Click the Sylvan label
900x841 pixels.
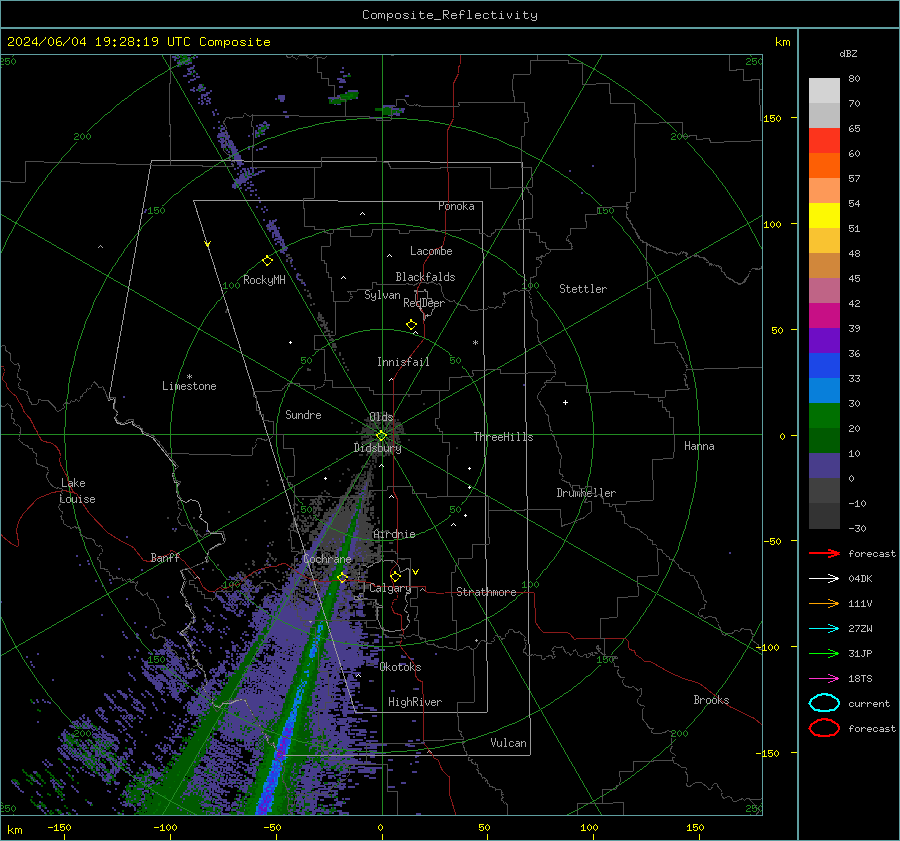click(382, 295)
